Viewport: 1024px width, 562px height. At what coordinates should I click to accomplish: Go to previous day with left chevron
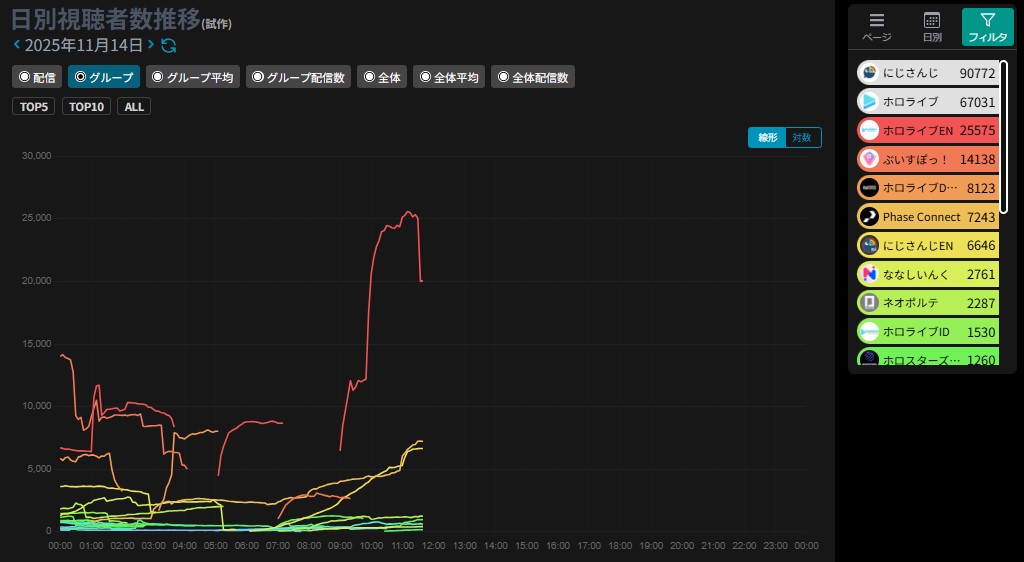point(17,44)
